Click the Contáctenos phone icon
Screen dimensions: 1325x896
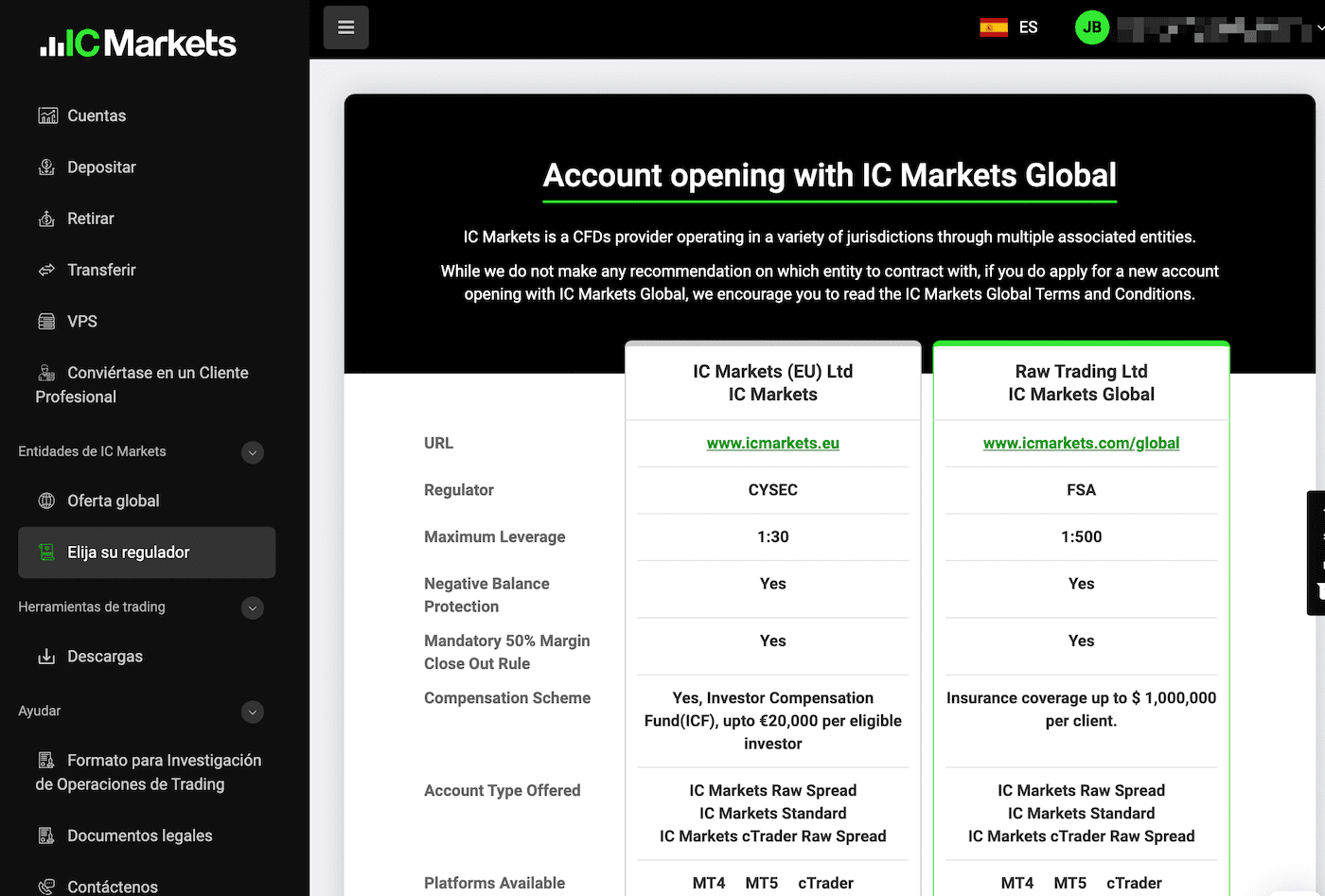click(x=46, y=887)
